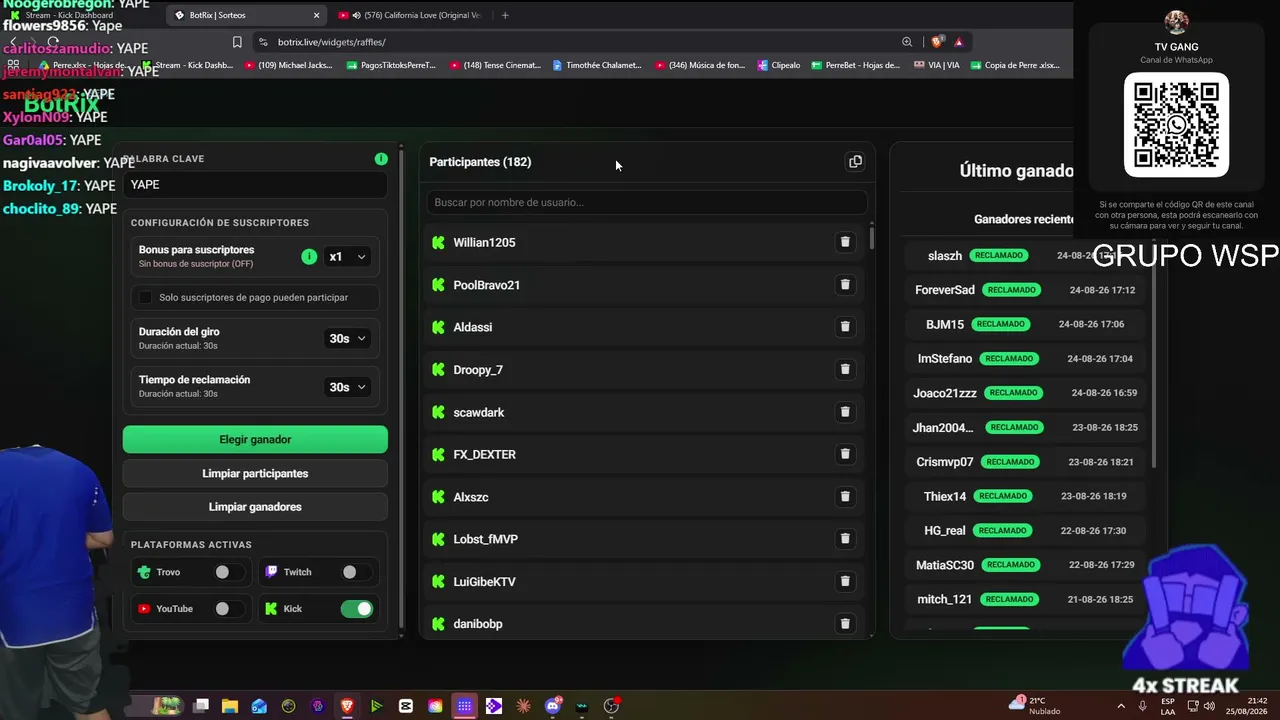Open CapCut from the taskbar
This screenshot has width=1280, height=720.
tap(405, 706)
